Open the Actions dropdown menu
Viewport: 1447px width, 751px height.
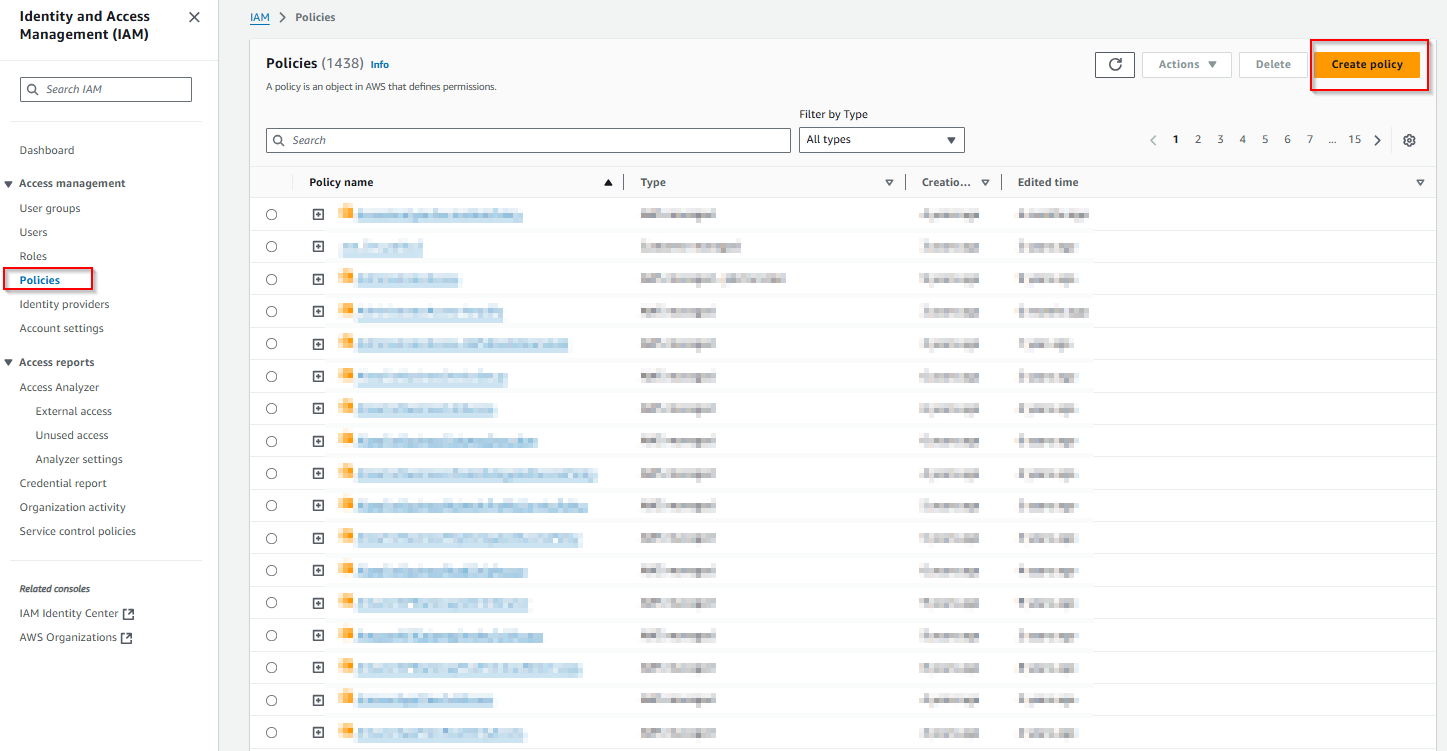[1187, 64]
